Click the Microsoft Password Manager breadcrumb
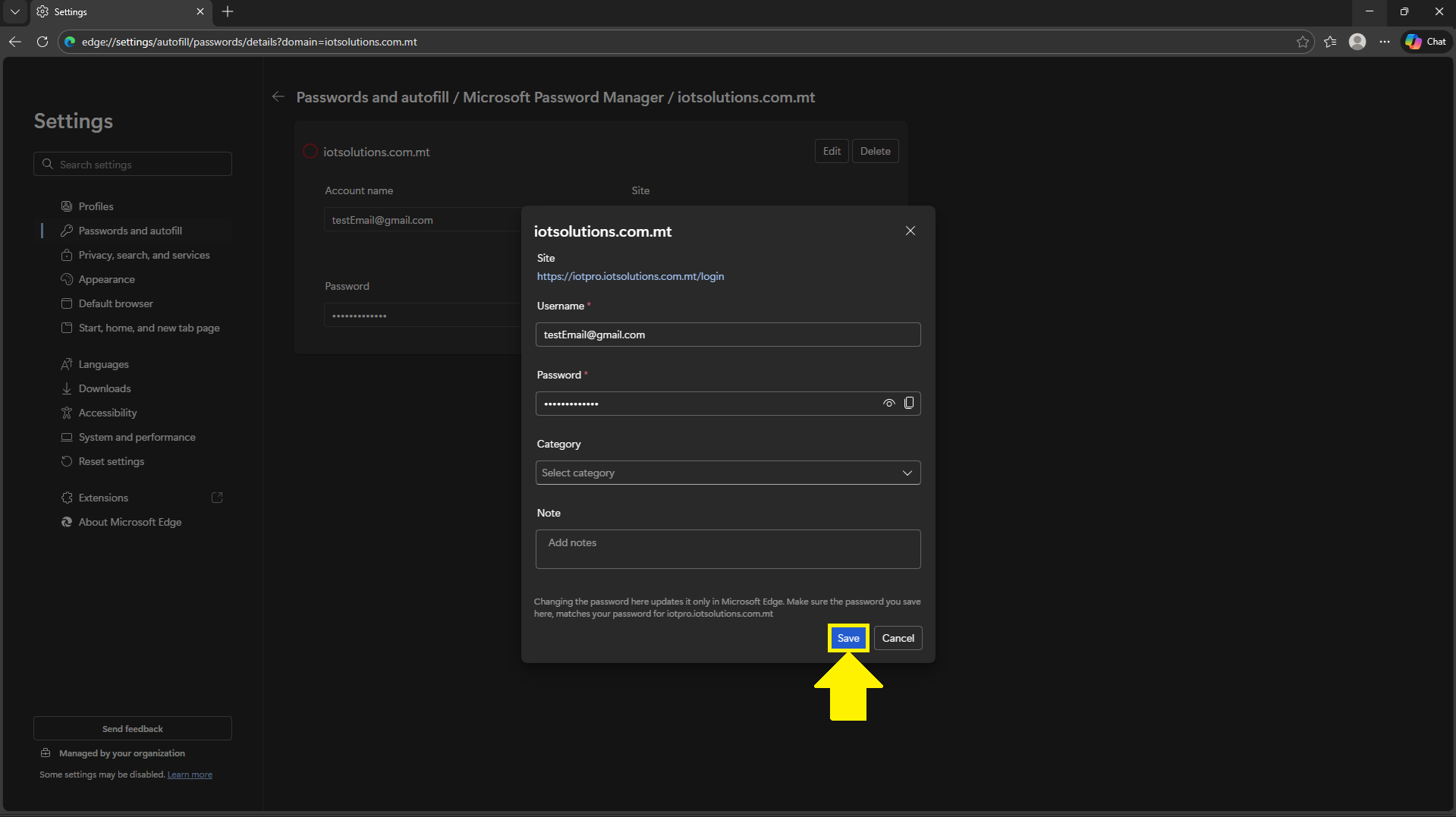1456x817 pixels. (x=563, y=97)
